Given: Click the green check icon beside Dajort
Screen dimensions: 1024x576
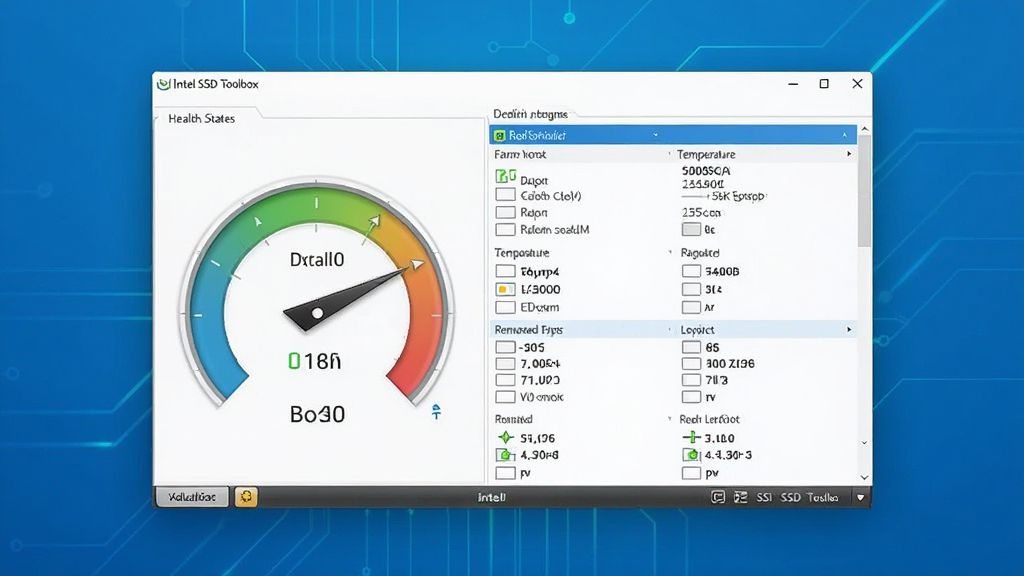Looking at the screenshot, I should pyautogui.click(x=505, y=176).
